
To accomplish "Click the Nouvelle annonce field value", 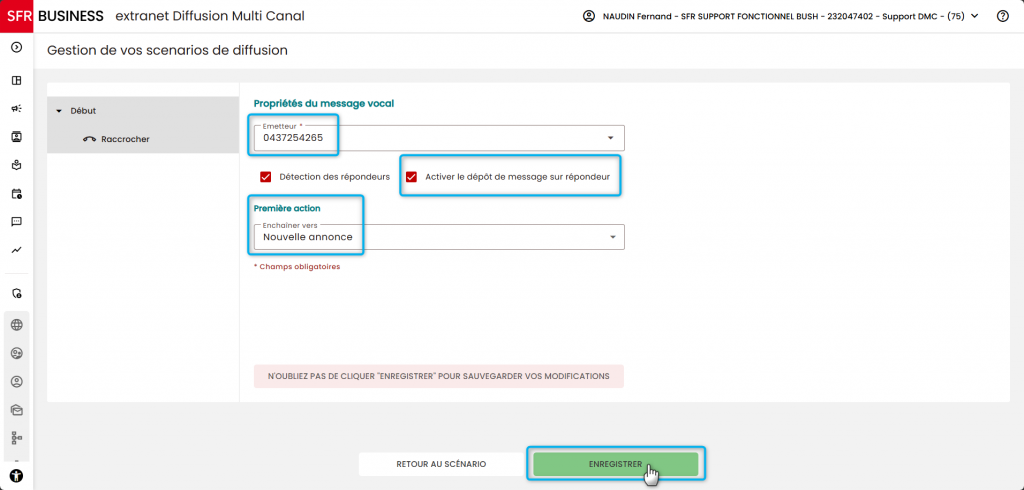I will pyautogui.click(x=308, y=237).
